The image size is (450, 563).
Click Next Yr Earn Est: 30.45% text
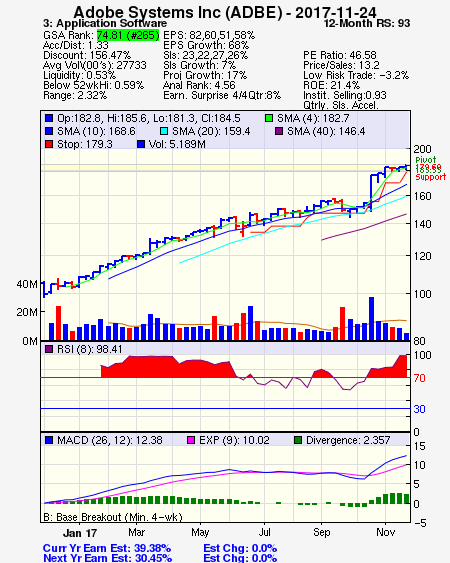point(107,558)
